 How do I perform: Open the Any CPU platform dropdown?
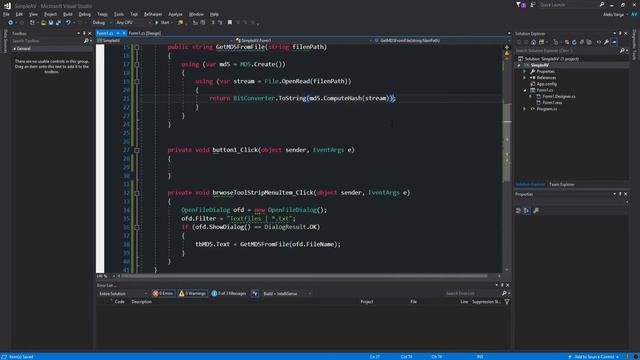(133, 22)
